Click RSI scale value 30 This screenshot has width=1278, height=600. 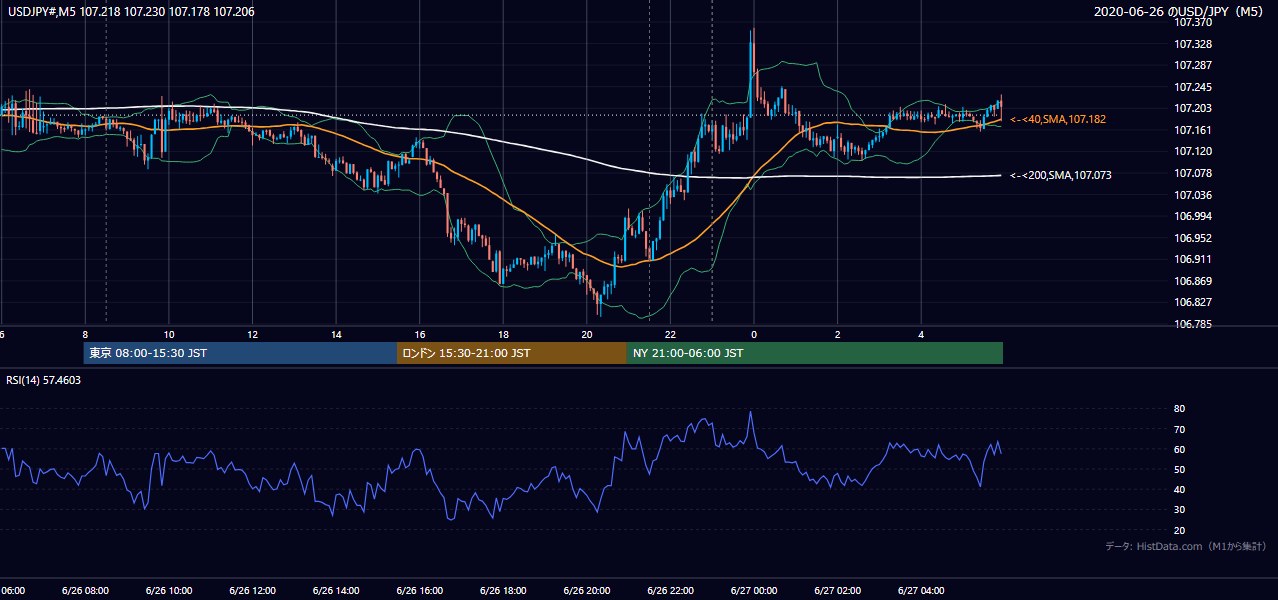coord(1180,510)
